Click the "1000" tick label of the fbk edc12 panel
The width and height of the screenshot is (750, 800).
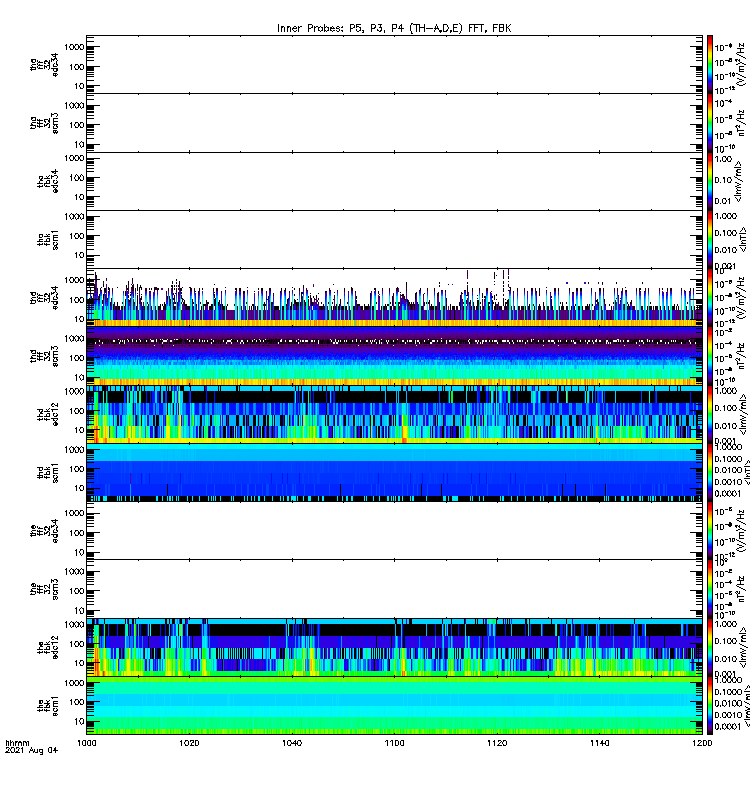[x=75, y=624]
